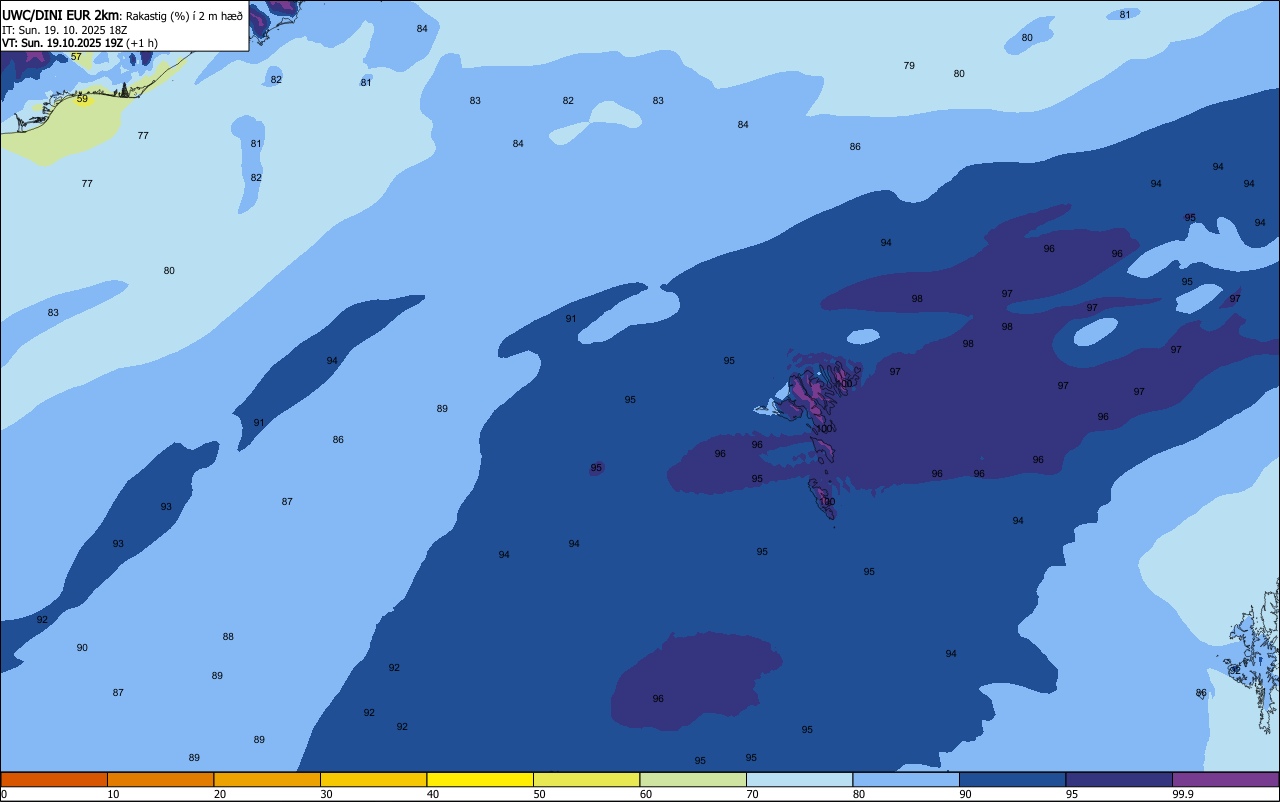The height and width of the screenshot is (802, 1280).
Task: Click the humidity value 57 on the map
Action: (x=76, y=57)
